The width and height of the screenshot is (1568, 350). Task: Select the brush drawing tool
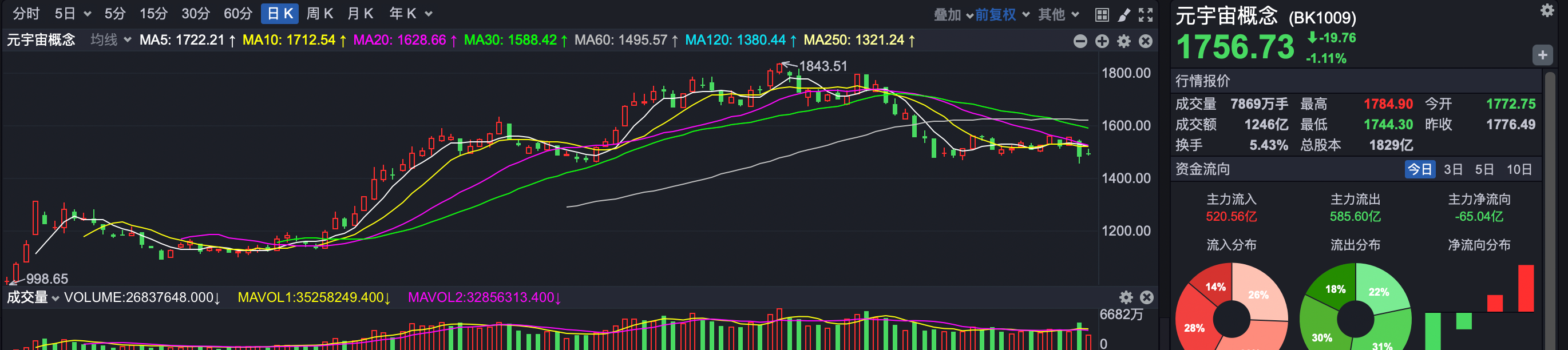1124,15
